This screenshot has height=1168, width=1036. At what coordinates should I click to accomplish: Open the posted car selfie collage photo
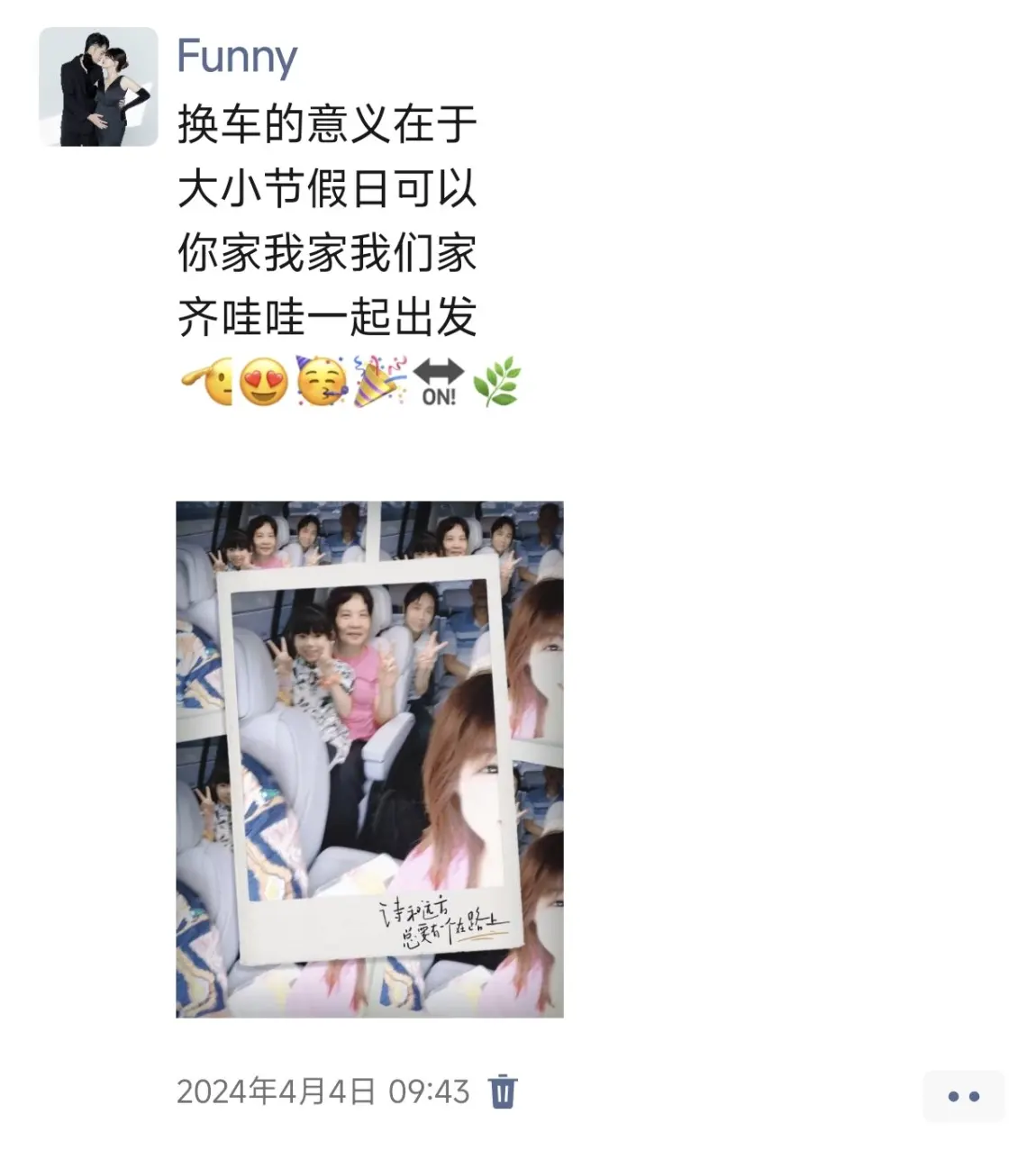[369, 759]
